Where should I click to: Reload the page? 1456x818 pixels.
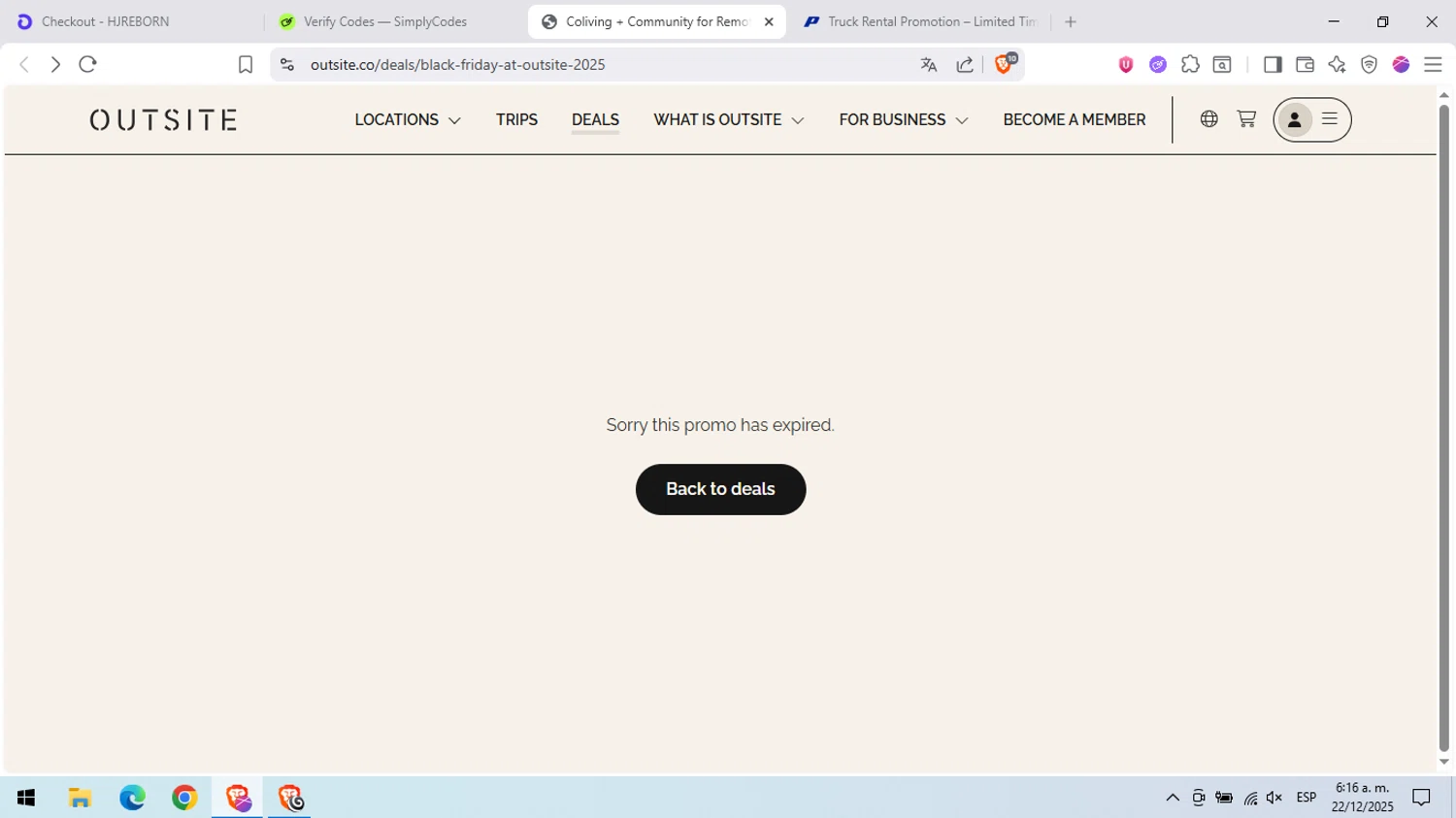click(87, 64)
